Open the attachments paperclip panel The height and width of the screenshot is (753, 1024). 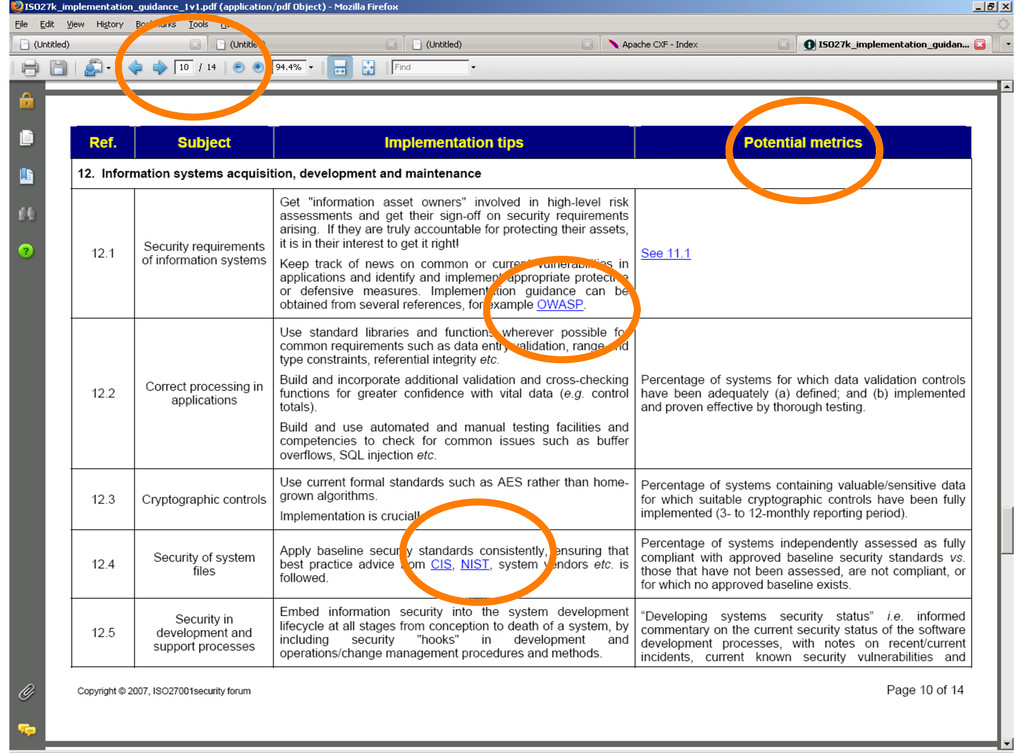[x=26, y=692]
